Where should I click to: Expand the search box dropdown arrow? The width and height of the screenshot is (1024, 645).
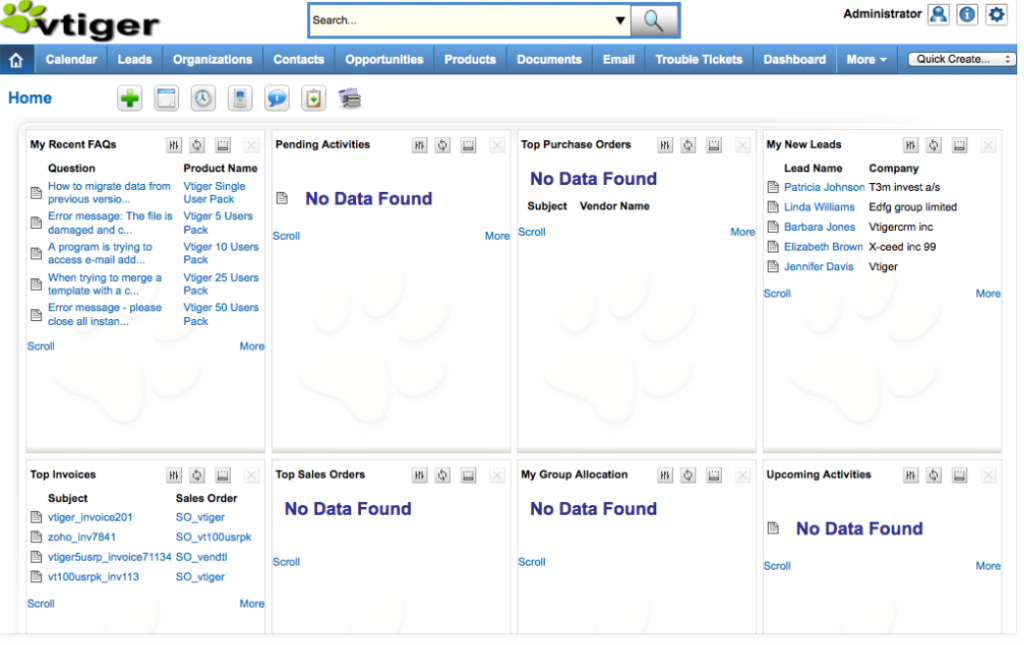click(x=620, y=20)
